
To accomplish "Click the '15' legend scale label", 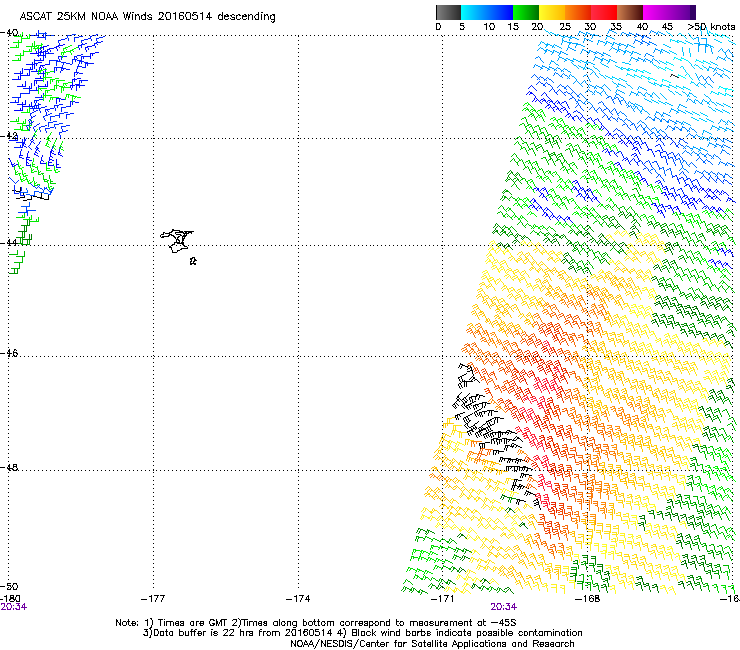I will click(x=513, y=27).
